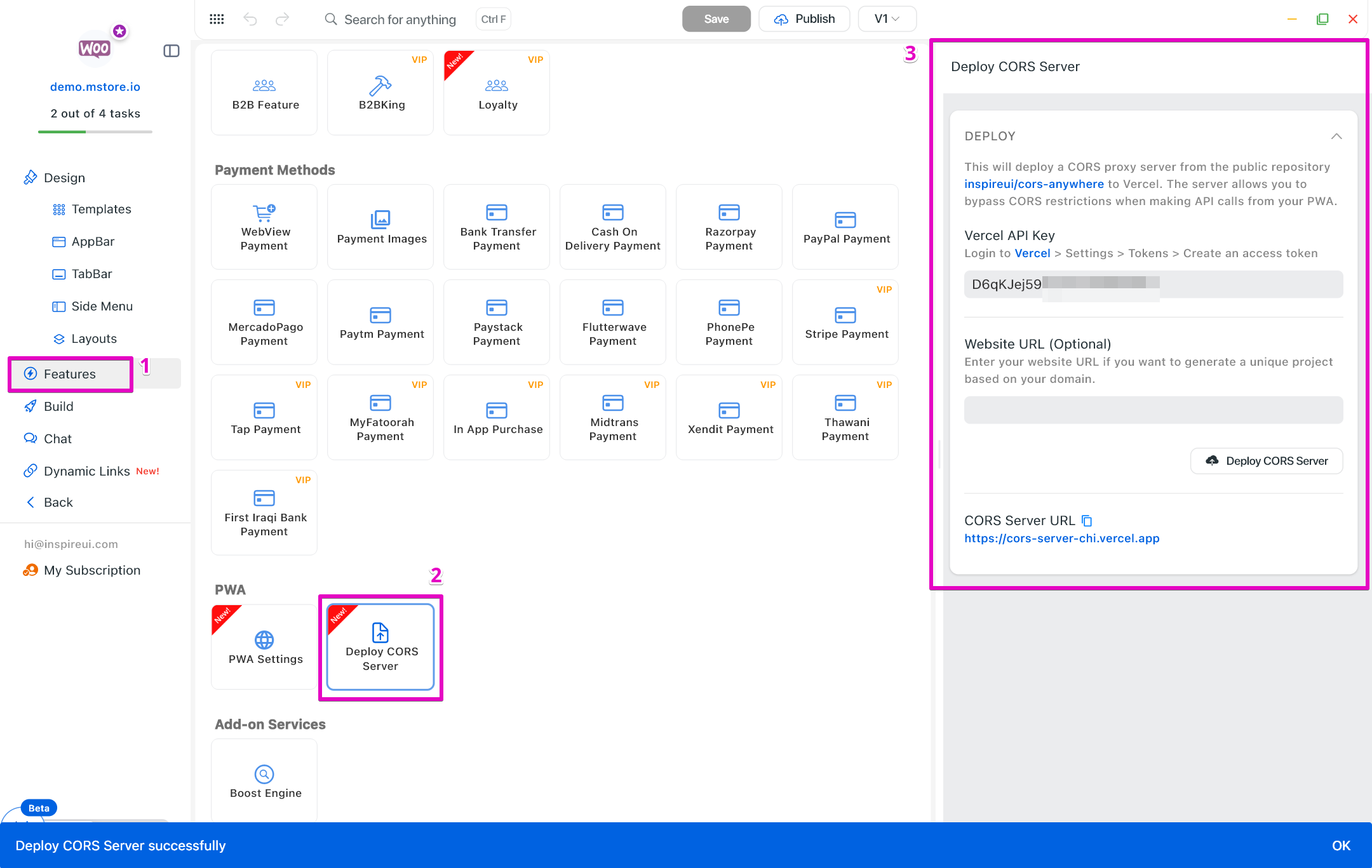
Task: Open the Templates menu item
Action: pyautogui.click(x=100, y=209)
